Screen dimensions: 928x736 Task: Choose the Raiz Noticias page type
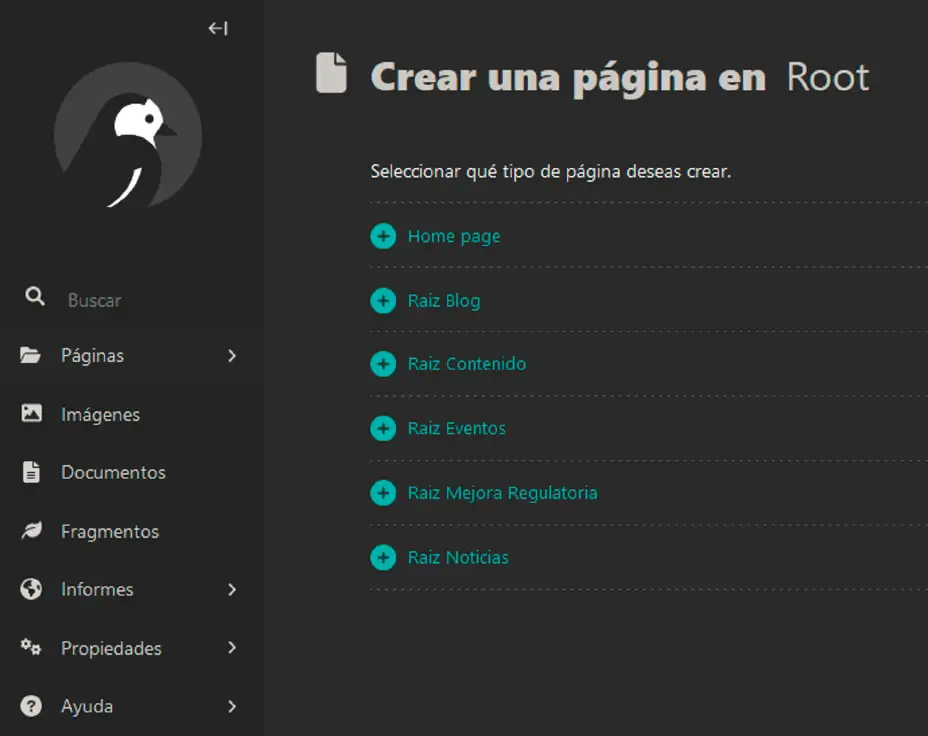(x=458, y=557)
